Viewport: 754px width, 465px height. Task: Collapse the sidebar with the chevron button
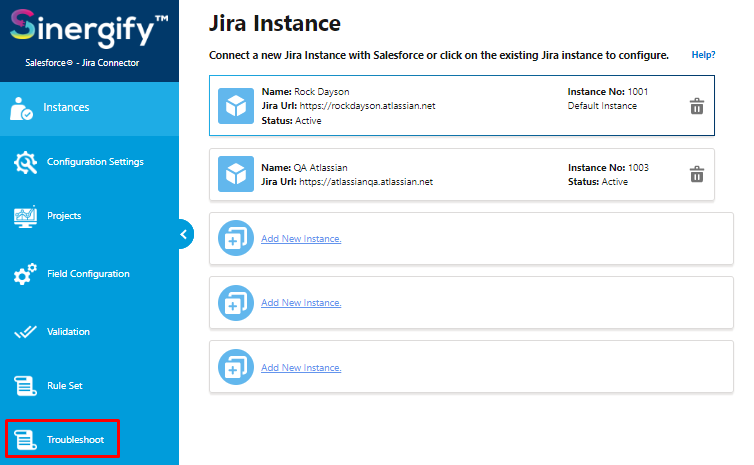point(184,234)
